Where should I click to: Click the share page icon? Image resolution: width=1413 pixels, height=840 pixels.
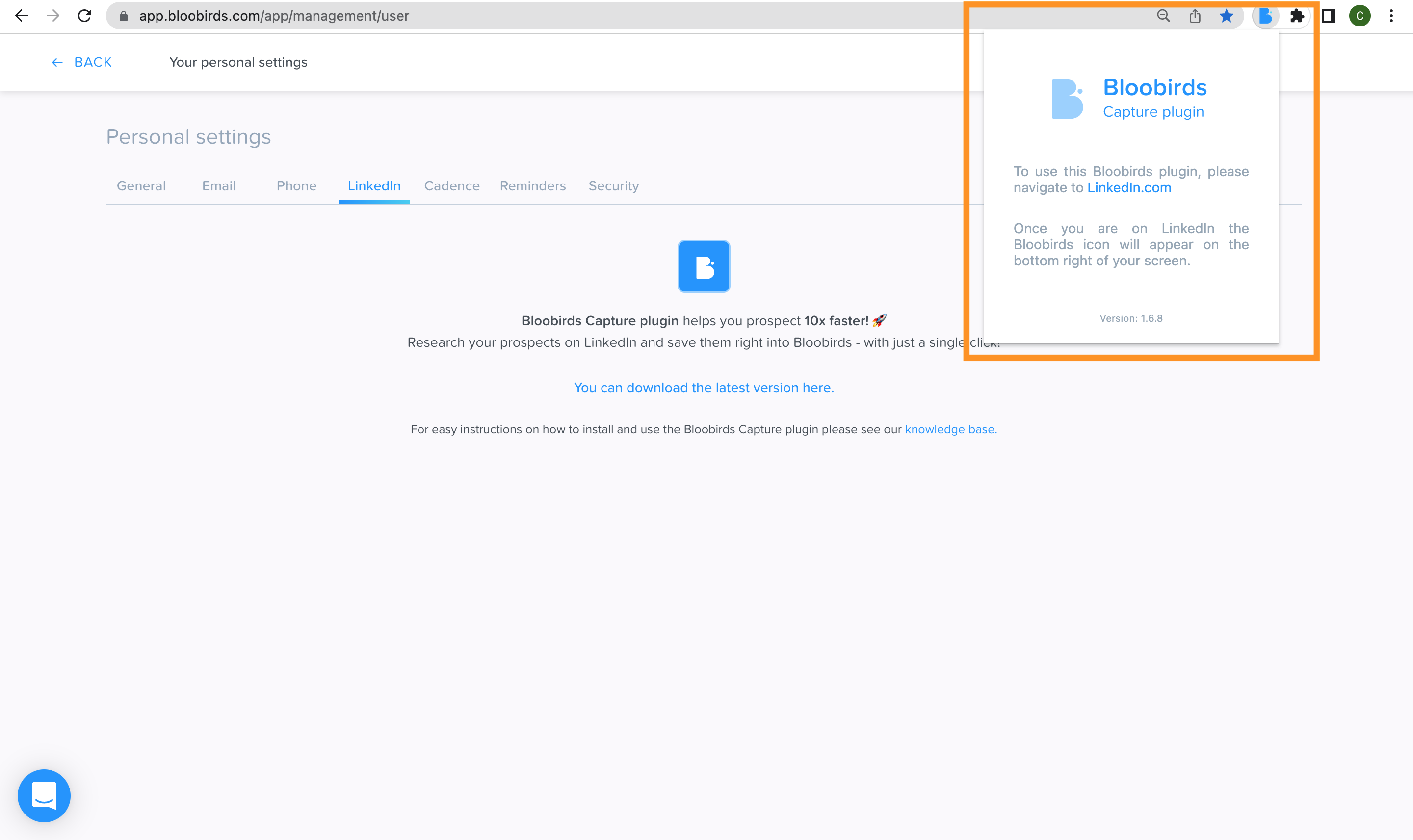coord(1195,16)
